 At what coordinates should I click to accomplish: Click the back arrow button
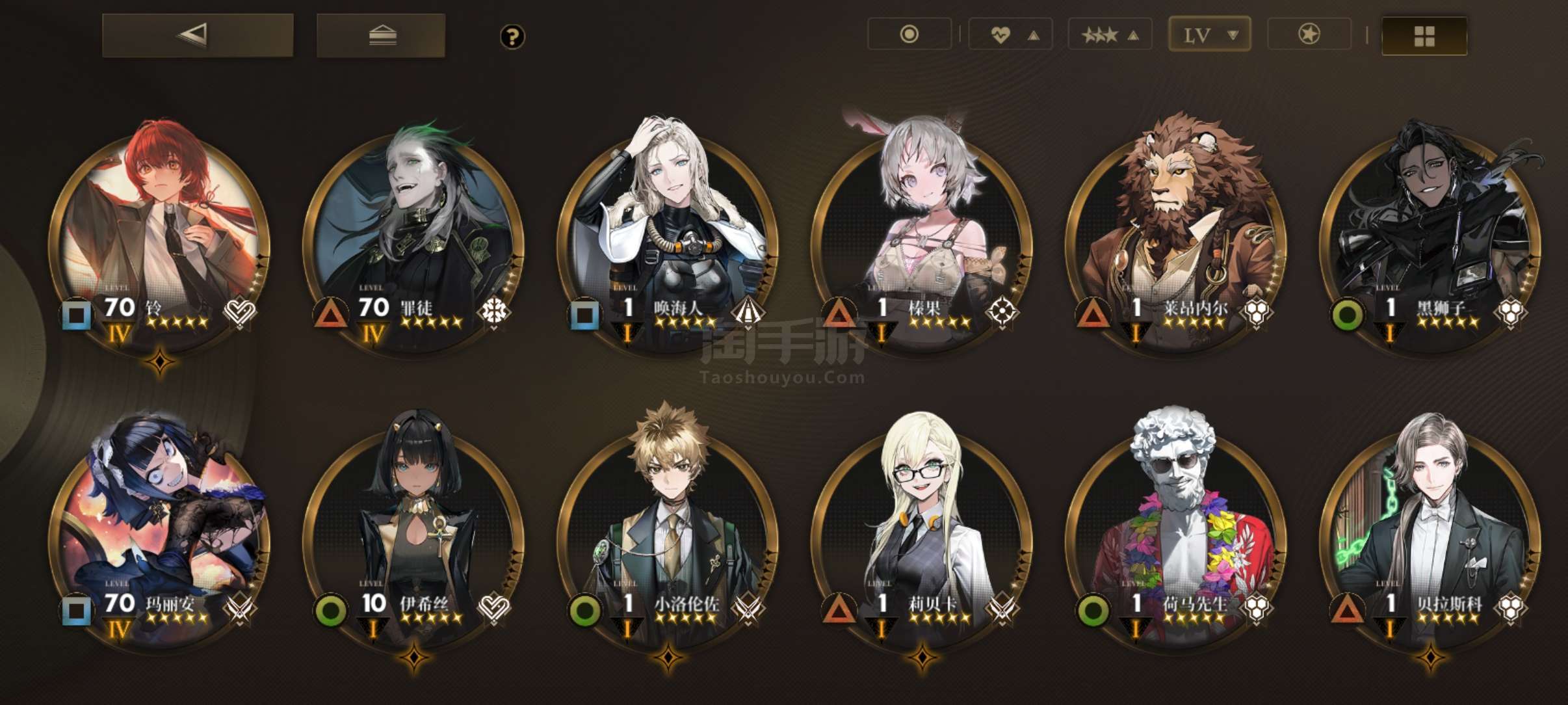(x=198, y=35)
